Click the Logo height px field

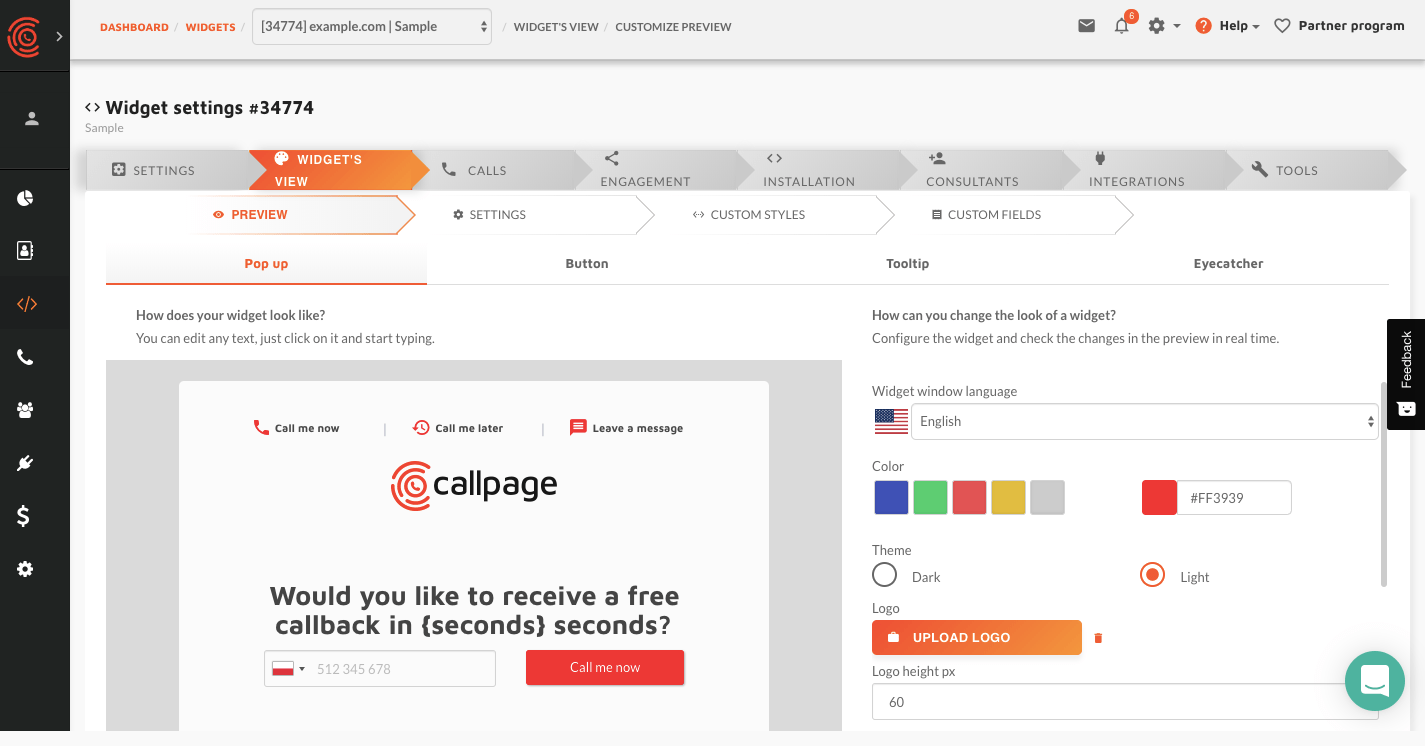point(1125,702)
